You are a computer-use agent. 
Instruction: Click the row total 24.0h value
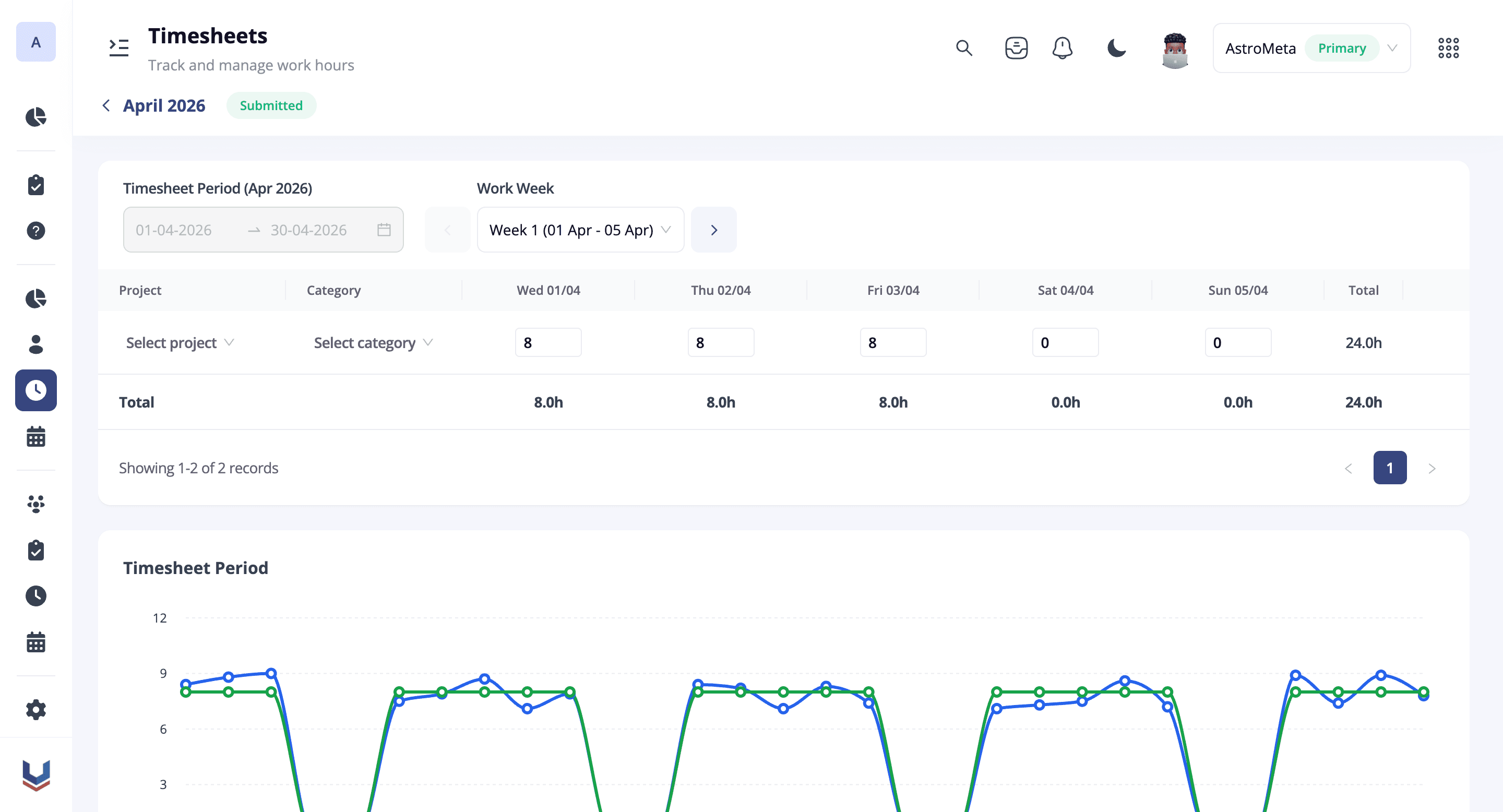(1364, 343)
